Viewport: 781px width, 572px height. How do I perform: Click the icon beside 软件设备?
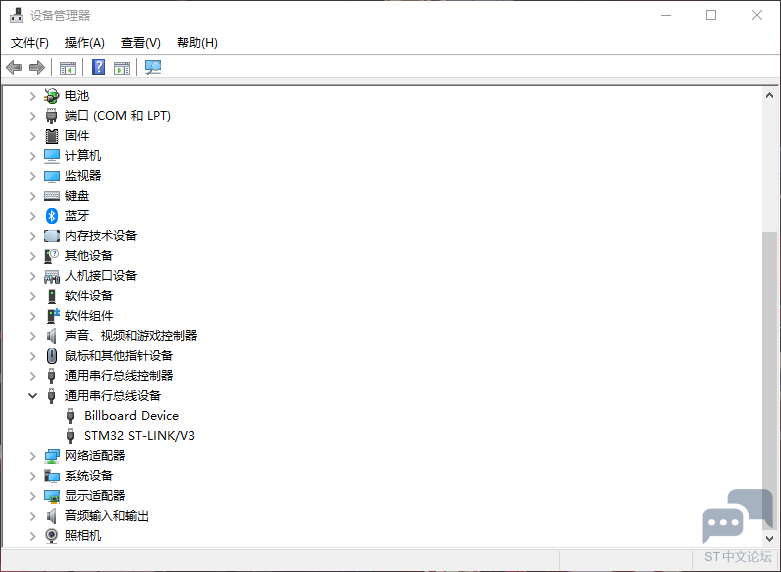(52, 296)
